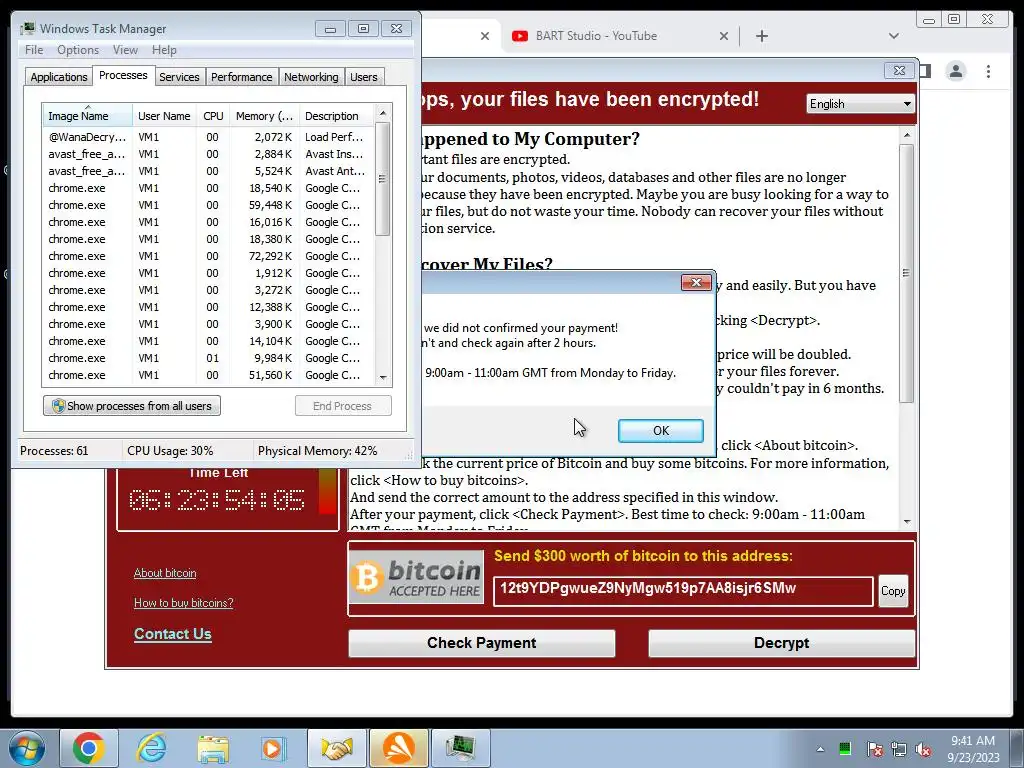Switch to the Performance tab
The image size is (1024, 768).
tap(241, 77)
